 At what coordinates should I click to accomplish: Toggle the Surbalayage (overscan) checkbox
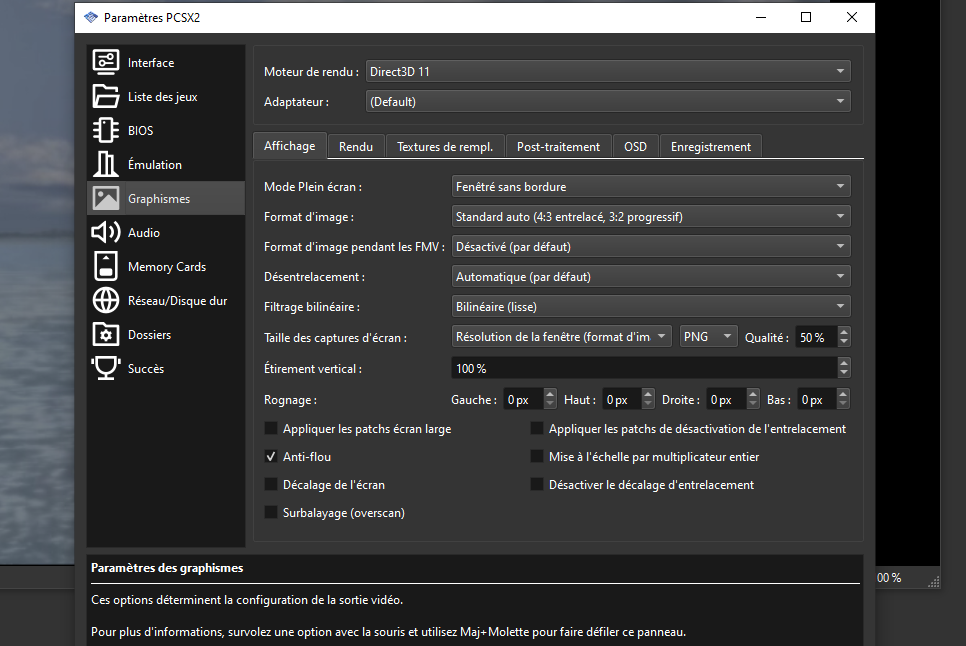coord(271,513)
